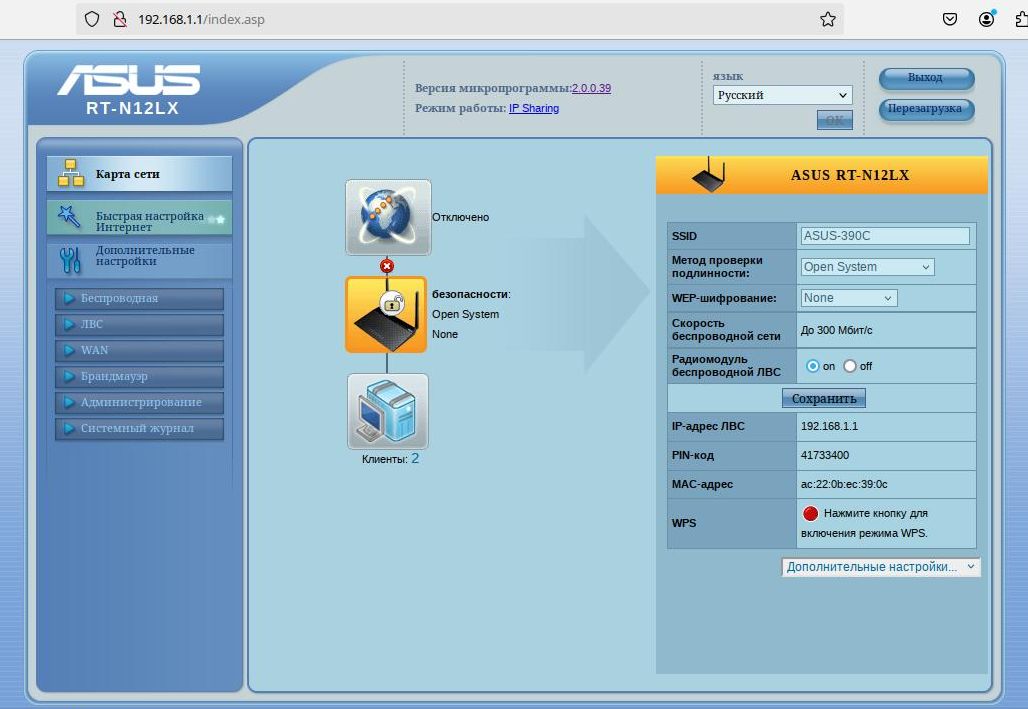Screen dimensions: 1028x709
Task: Click the red disconnected X indicator
Action: point(387,266)
